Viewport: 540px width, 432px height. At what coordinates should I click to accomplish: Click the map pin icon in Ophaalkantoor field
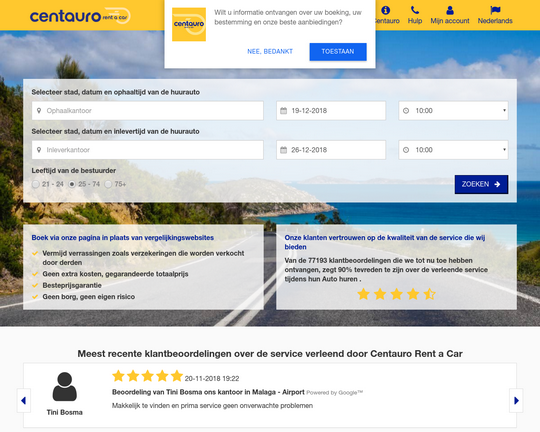(39, 111)
